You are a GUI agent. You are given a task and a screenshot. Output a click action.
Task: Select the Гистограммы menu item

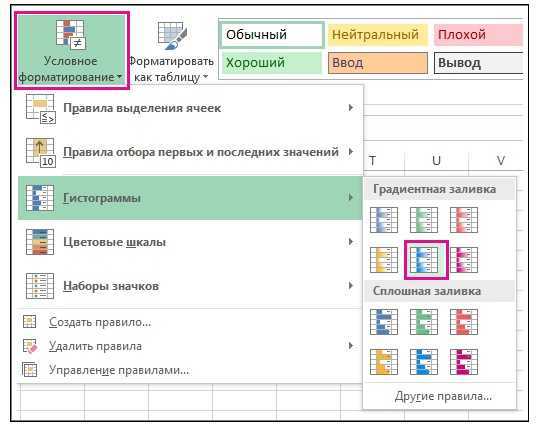point(190,198)
